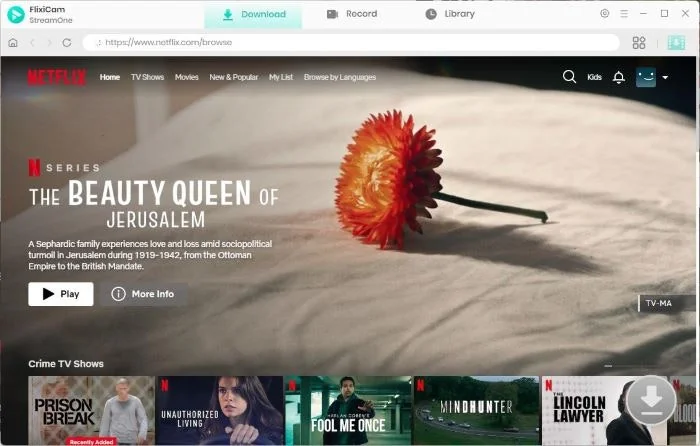Viewport: 700px width, 446px height.
Task: Open The Lincoln Lawyer thumbnail
Action: [x=604, y=411]
